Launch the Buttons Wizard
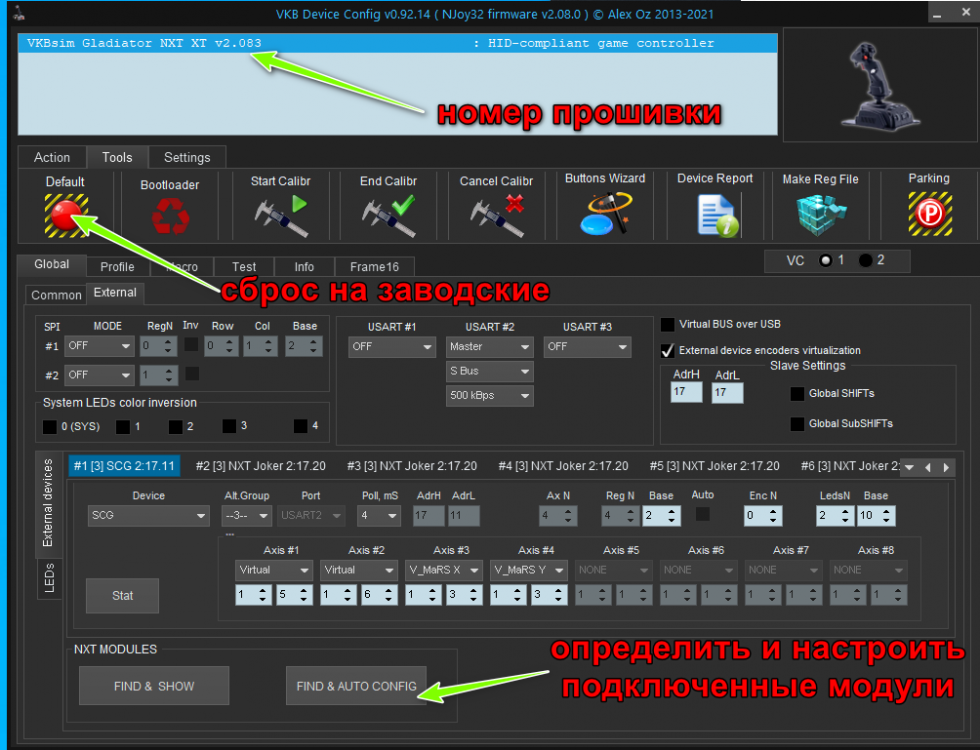The width and height of the screenshot is (980, 750). pos(606,214)
